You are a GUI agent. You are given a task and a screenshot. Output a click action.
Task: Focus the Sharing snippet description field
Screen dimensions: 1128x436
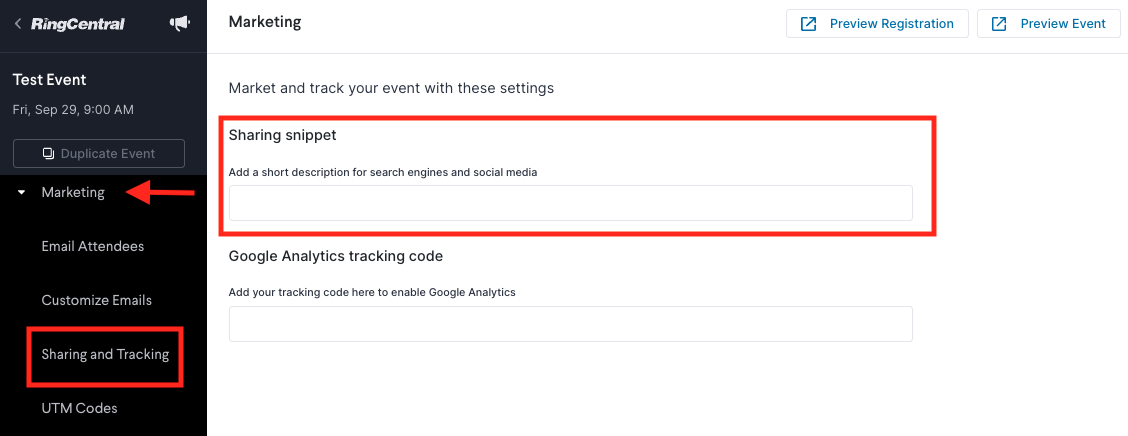pyautogui.click(x=570, y=203)
